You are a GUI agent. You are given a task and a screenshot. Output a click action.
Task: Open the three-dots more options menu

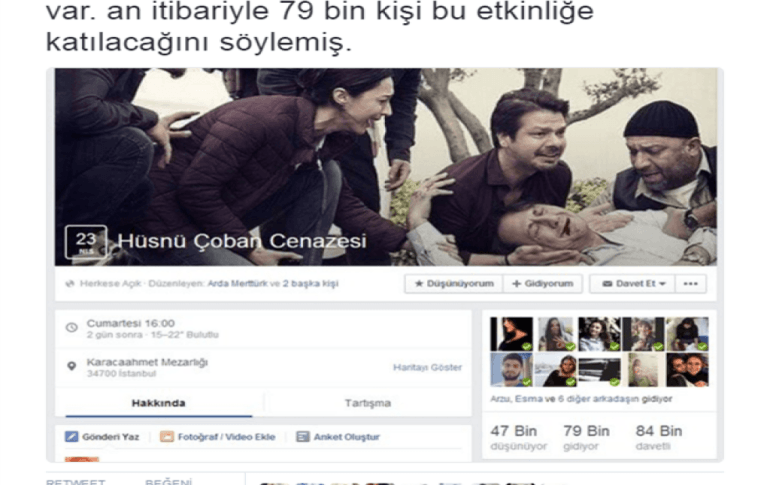[690, 284]
